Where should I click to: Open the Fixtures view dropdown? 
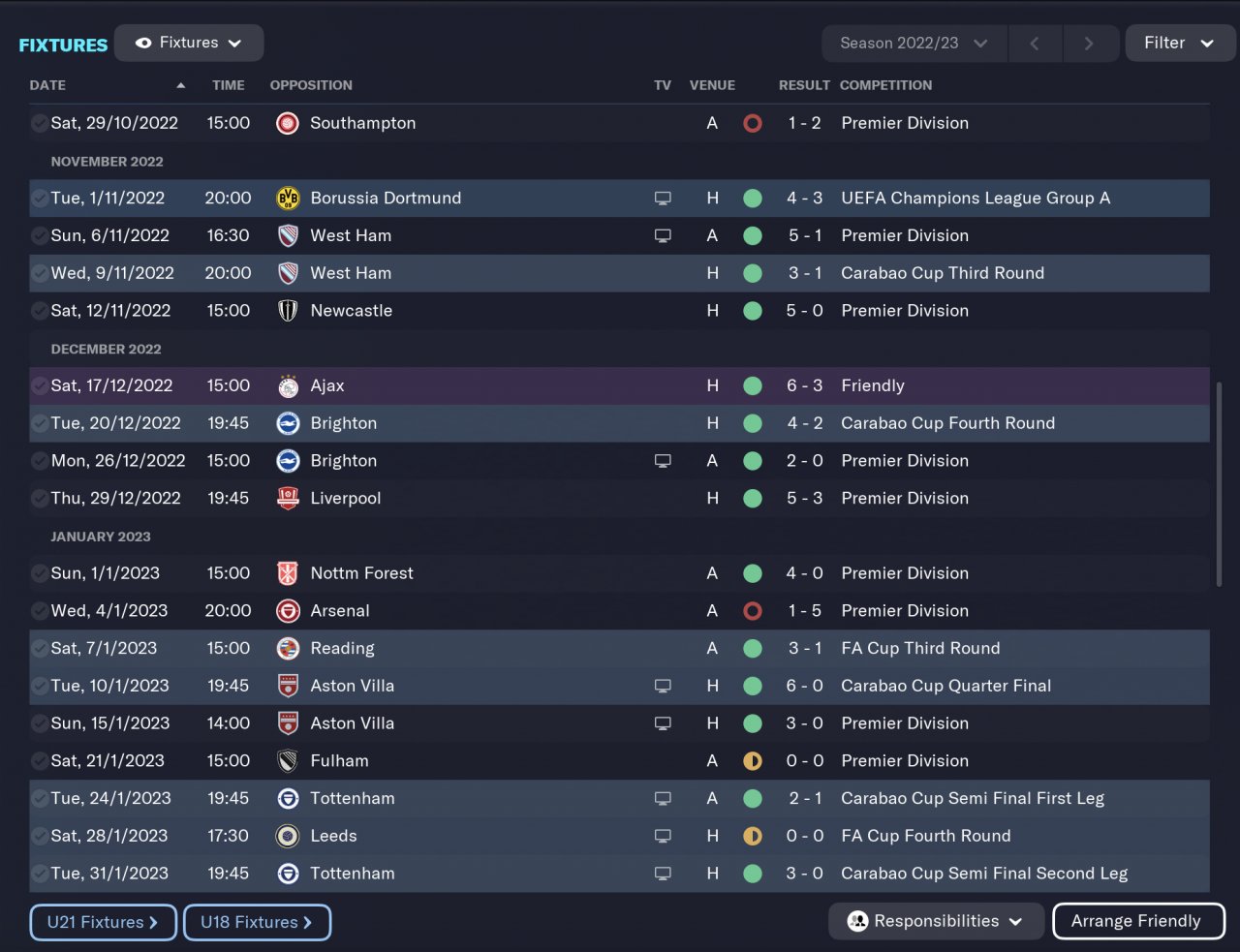[x=189, y=43]
